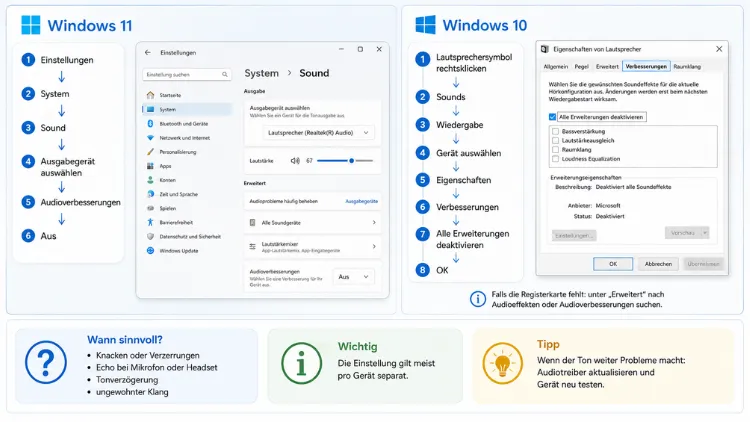Uncheck Alle Erweiterungen deaktivieren checkbox
The height and width of the screenshot is (422, 750).
pos(552,117)
